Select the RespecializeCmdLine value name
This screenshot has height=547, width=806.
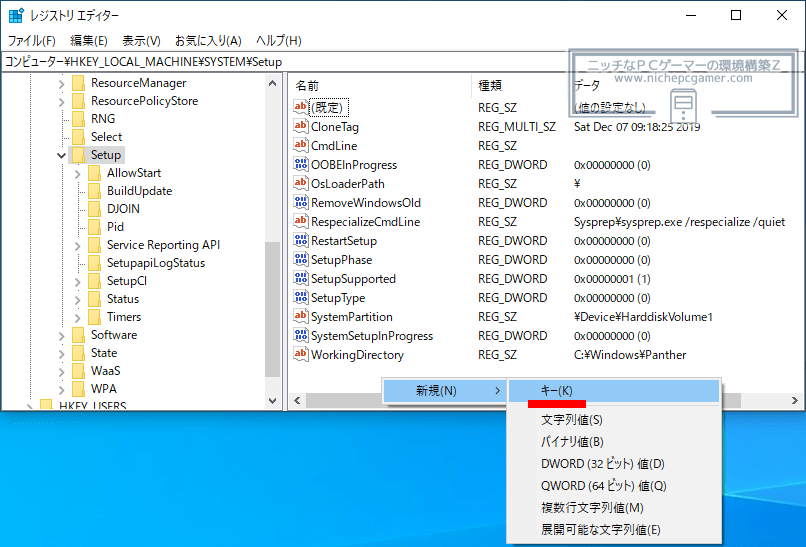[x=365, y=222]
